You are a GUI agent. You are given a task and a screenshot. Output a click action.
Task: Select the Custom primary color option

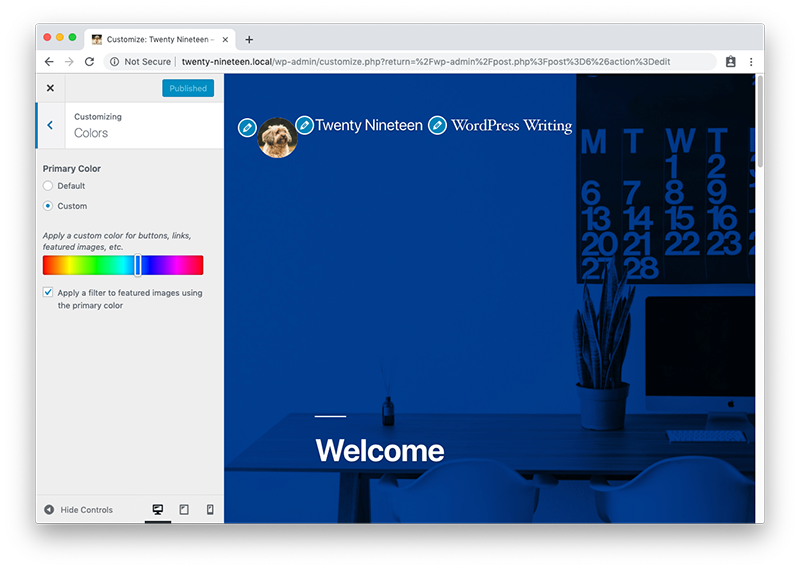coord(48,206)
